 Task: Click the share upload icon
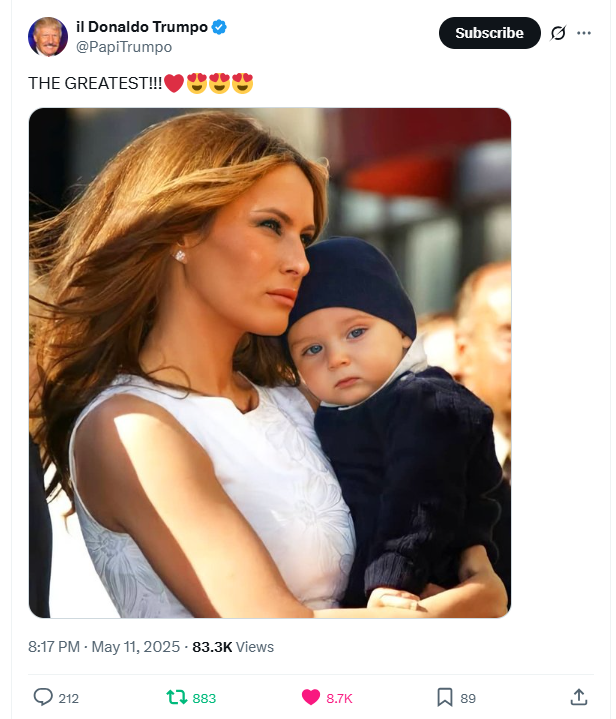[578, 698]
